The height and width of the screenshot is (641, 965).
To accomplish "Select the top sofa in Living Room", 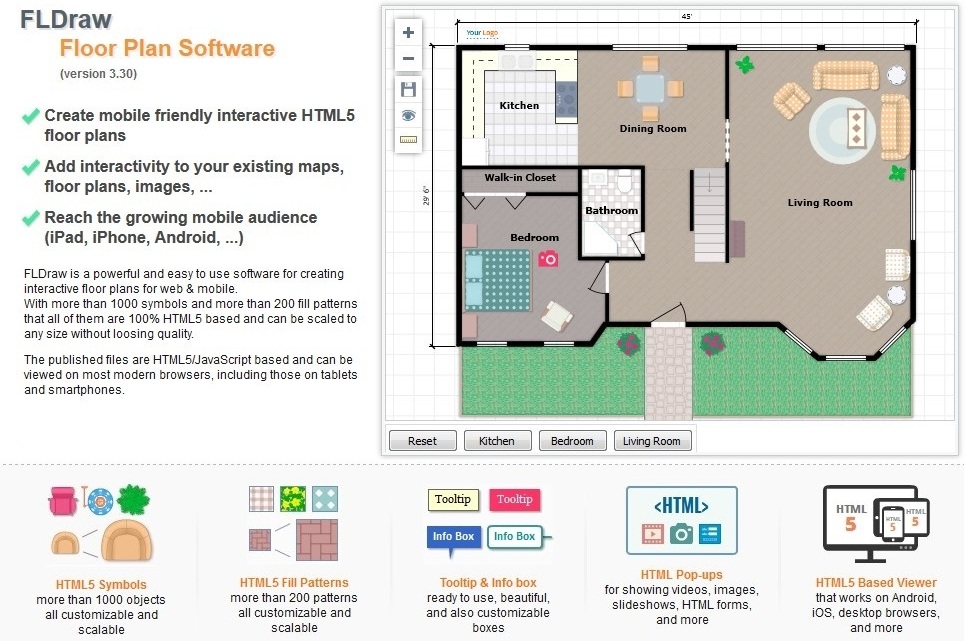I will coord(846,76).
